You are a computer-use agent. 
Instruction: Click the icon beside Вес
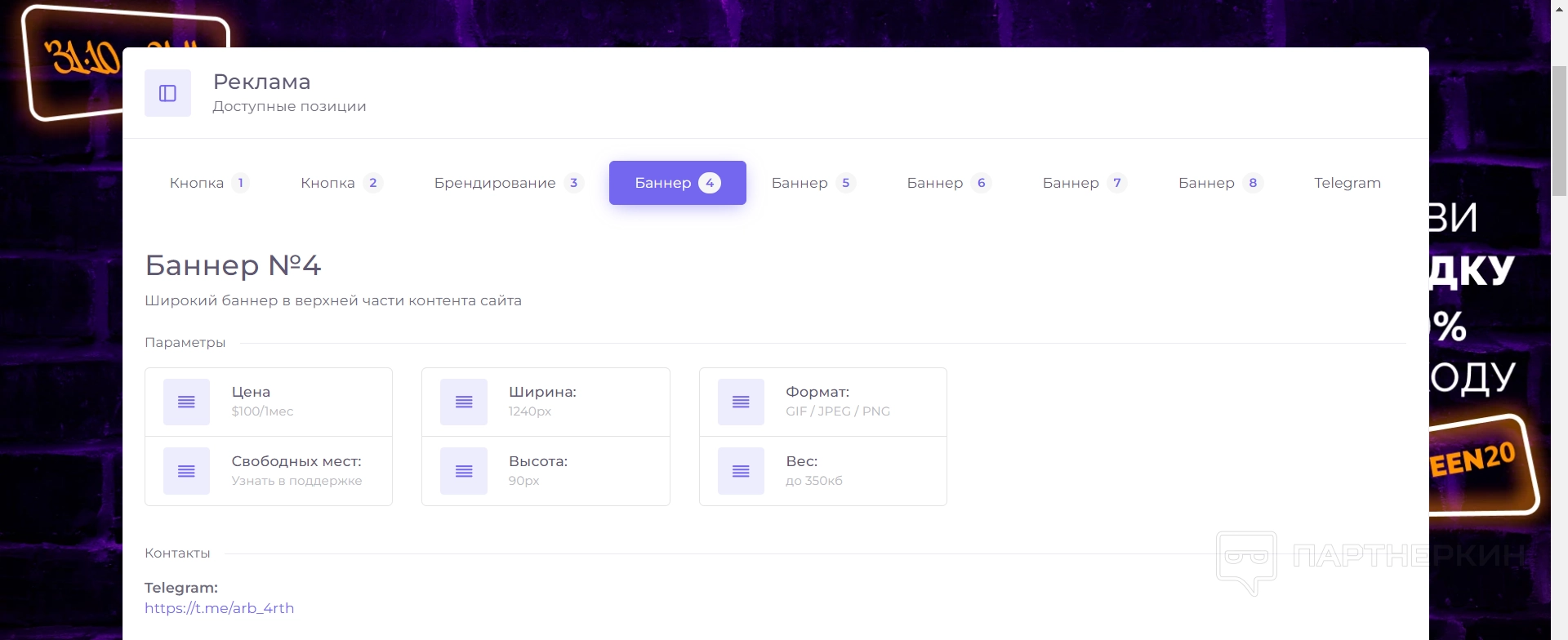[x=741, y=471]
